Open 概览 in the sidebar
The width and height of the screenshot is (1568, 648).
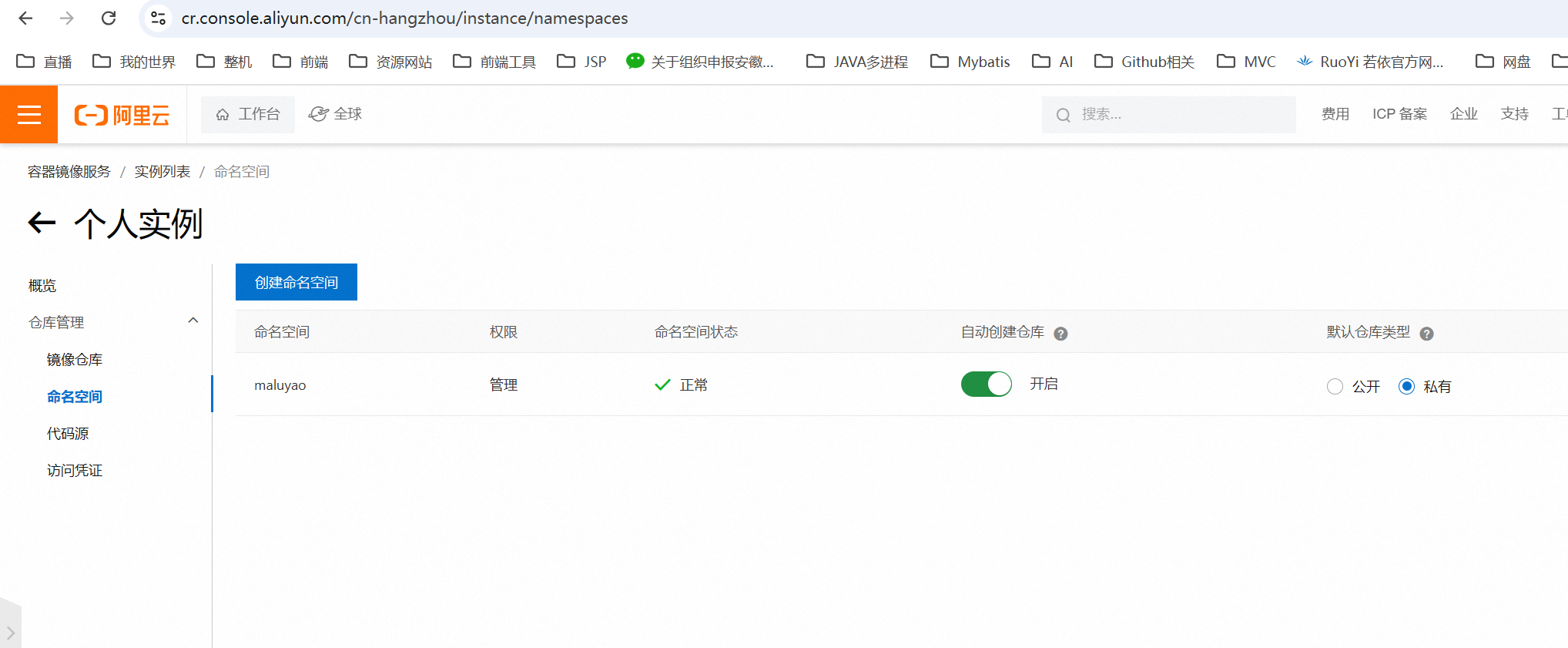click(x=42, y=286)
